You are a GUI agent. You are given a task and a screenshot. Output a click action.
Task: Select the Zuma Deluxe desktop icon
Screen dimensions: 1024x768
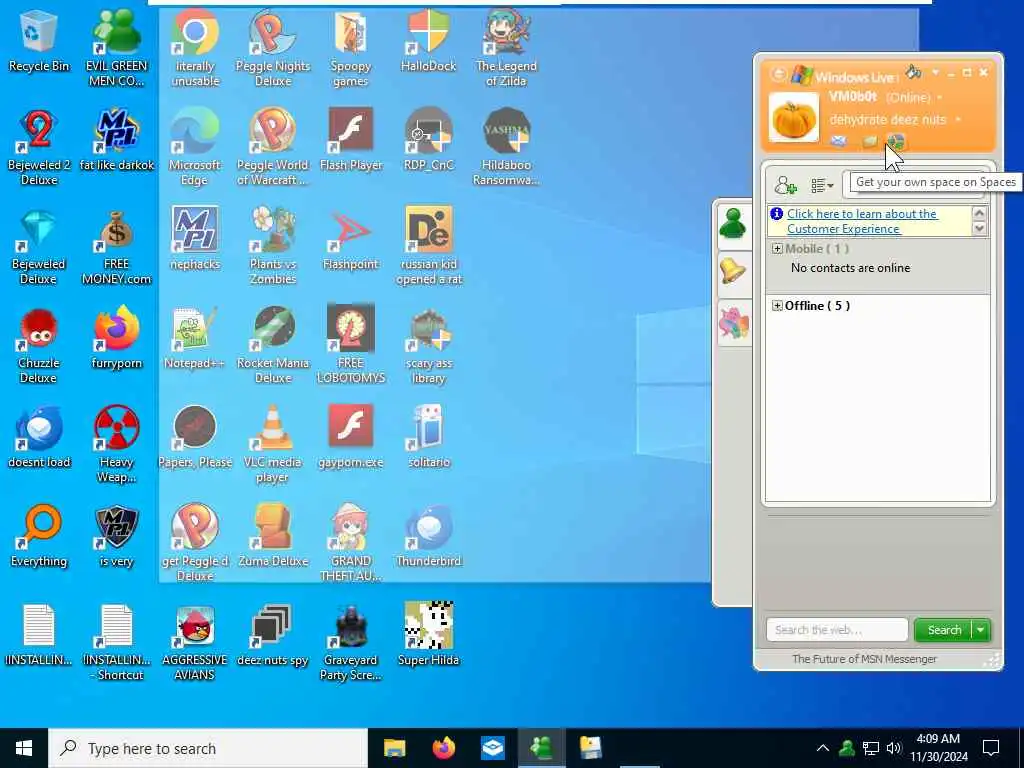click(273, 536)
